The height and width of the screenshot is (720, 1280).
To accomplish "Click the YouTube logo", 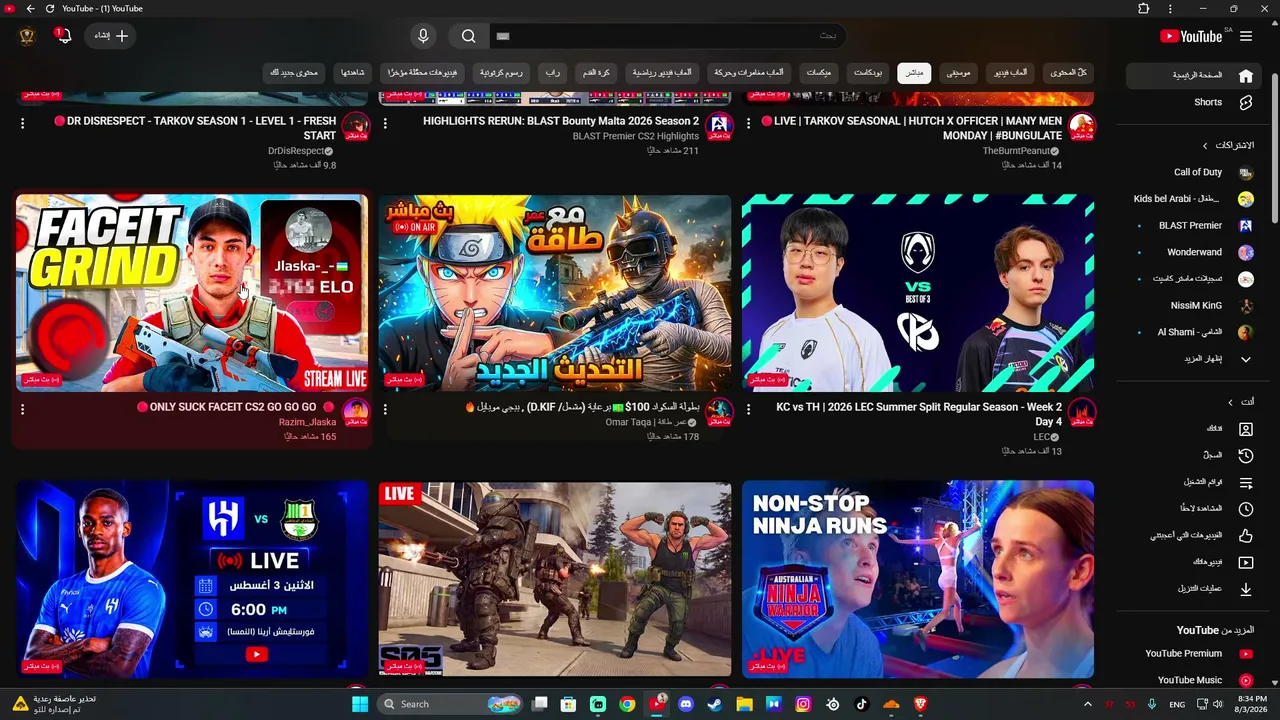I will tap(1191, 36).
